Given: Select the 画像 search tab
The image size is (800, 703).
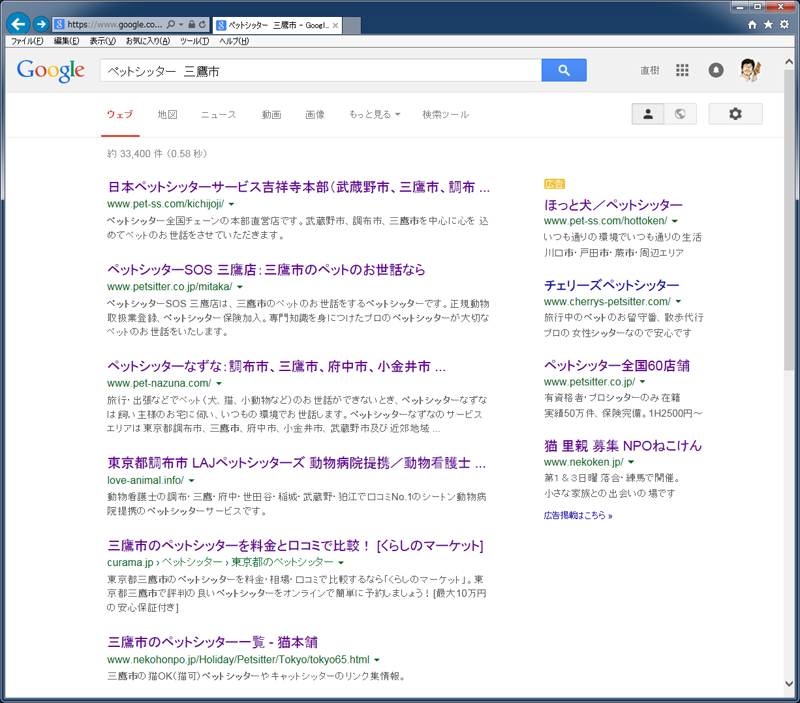Looking at the screenshot, I should pyautogui.click(x=314, y=115).
